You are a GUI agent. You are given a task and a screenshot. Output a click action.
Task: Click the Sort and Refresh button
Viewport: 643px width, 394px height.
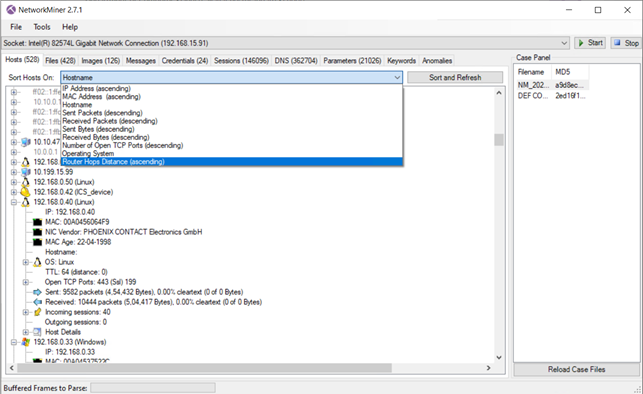pyautogui.click(x=455, y=77)
